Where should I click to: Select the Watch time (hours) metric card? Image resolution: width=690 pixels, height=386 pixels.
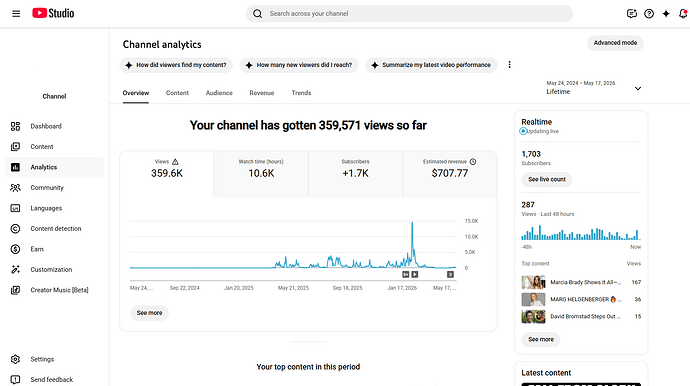[x=261, y=174]
